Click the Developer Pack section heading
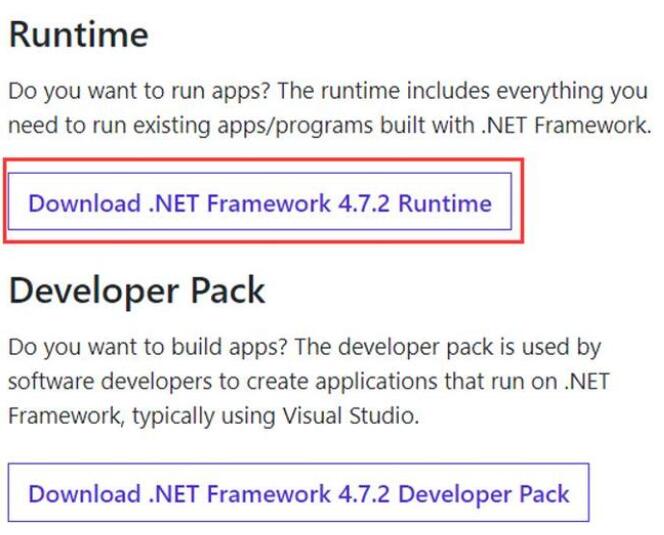664x535 pixels. (x=137, y=291)
